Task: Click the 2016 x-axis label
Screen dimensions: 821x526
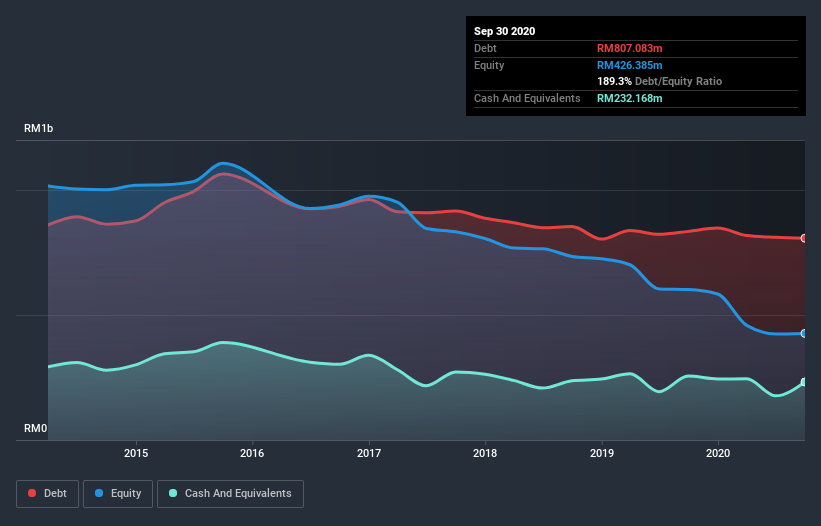Action: coord(252,453)
